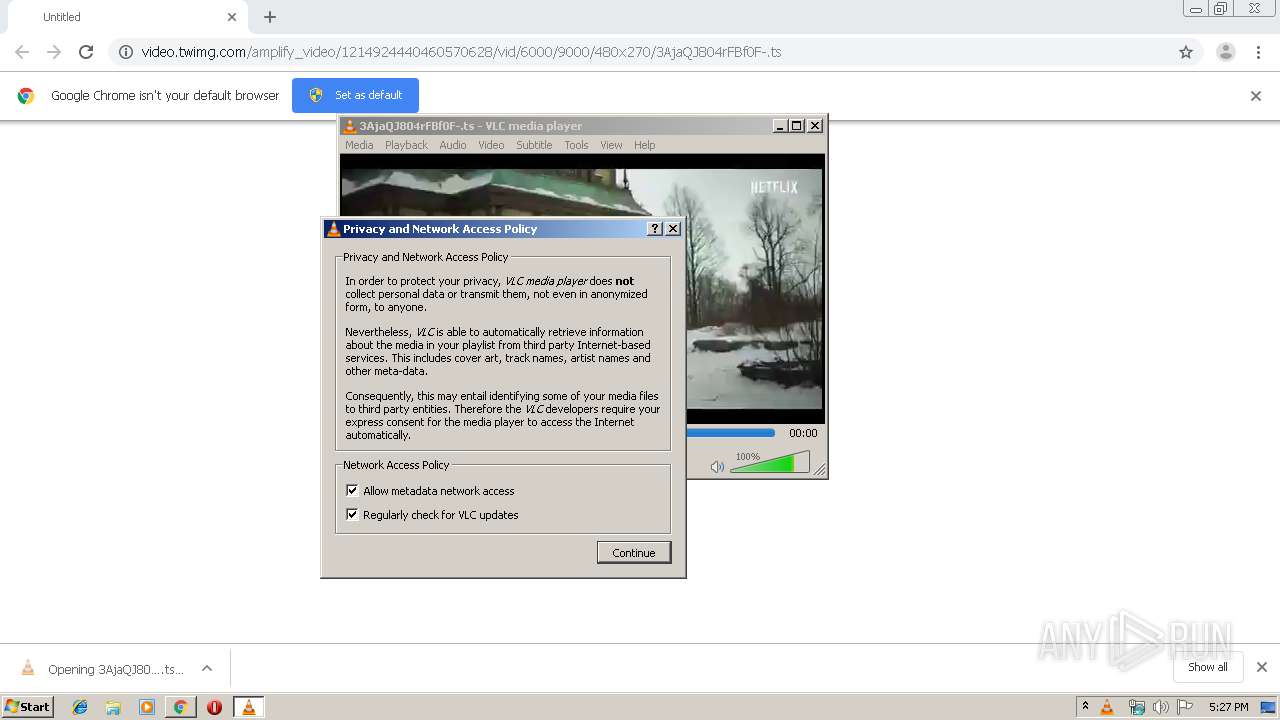
Task: Switch to Chrome in the taskbar
Action: pyautogui.click(x=181, y=707)
